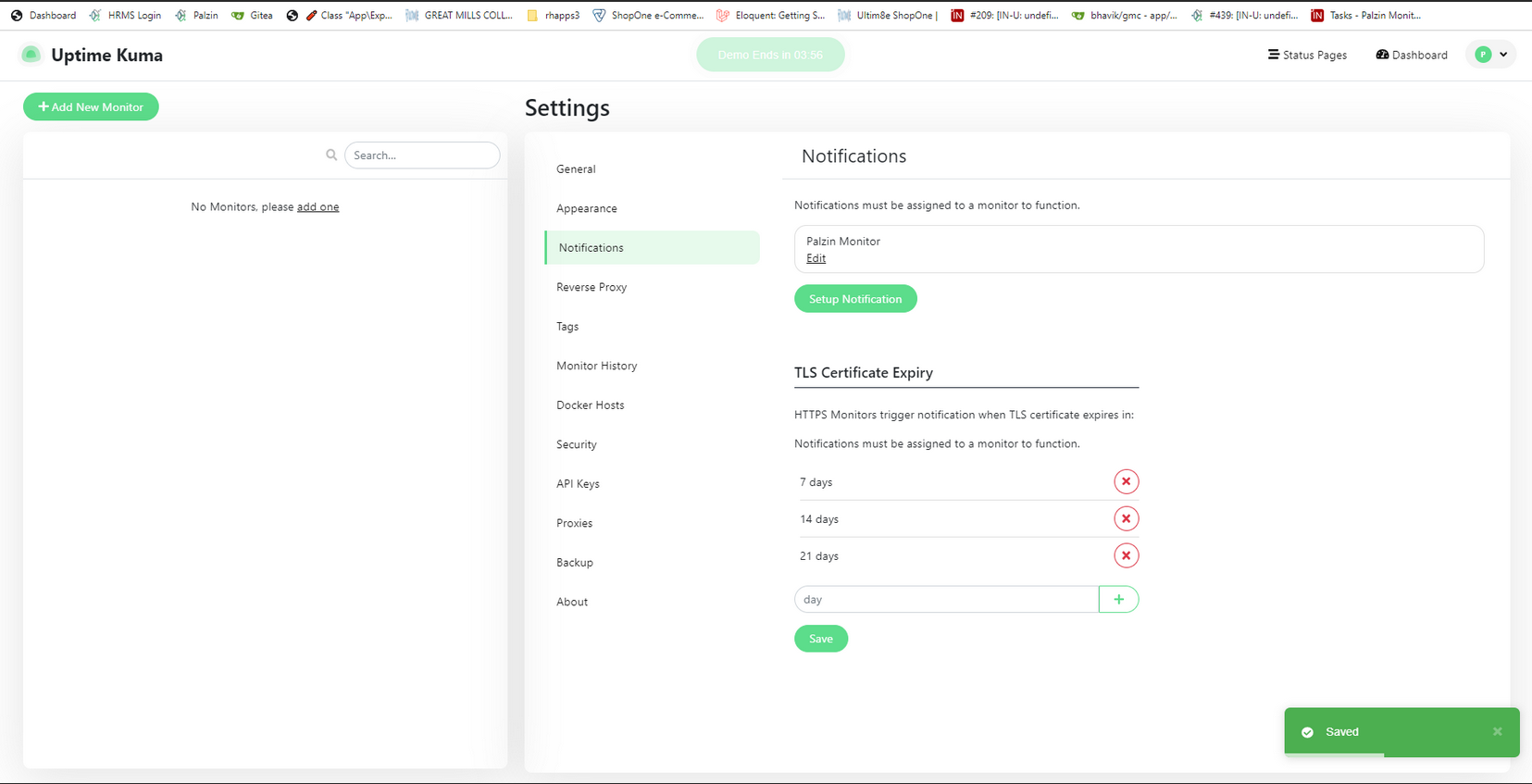The width and height of the screenshot is (1532, 784).
Task: Click Add New Monitor button
Action: click(91, 107)
